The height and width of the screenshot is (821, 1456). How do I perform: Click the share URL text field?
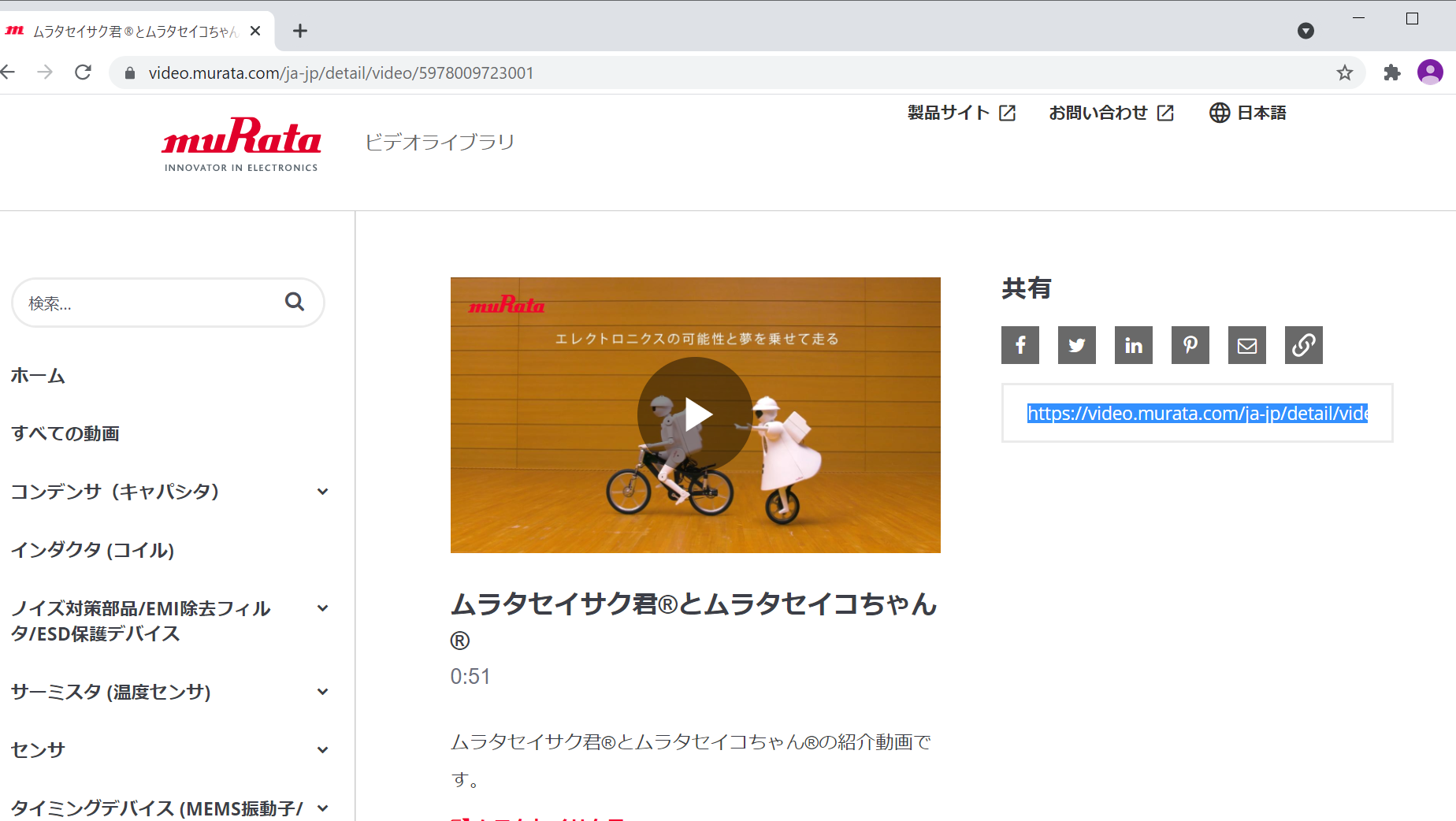click(1196, 414)
